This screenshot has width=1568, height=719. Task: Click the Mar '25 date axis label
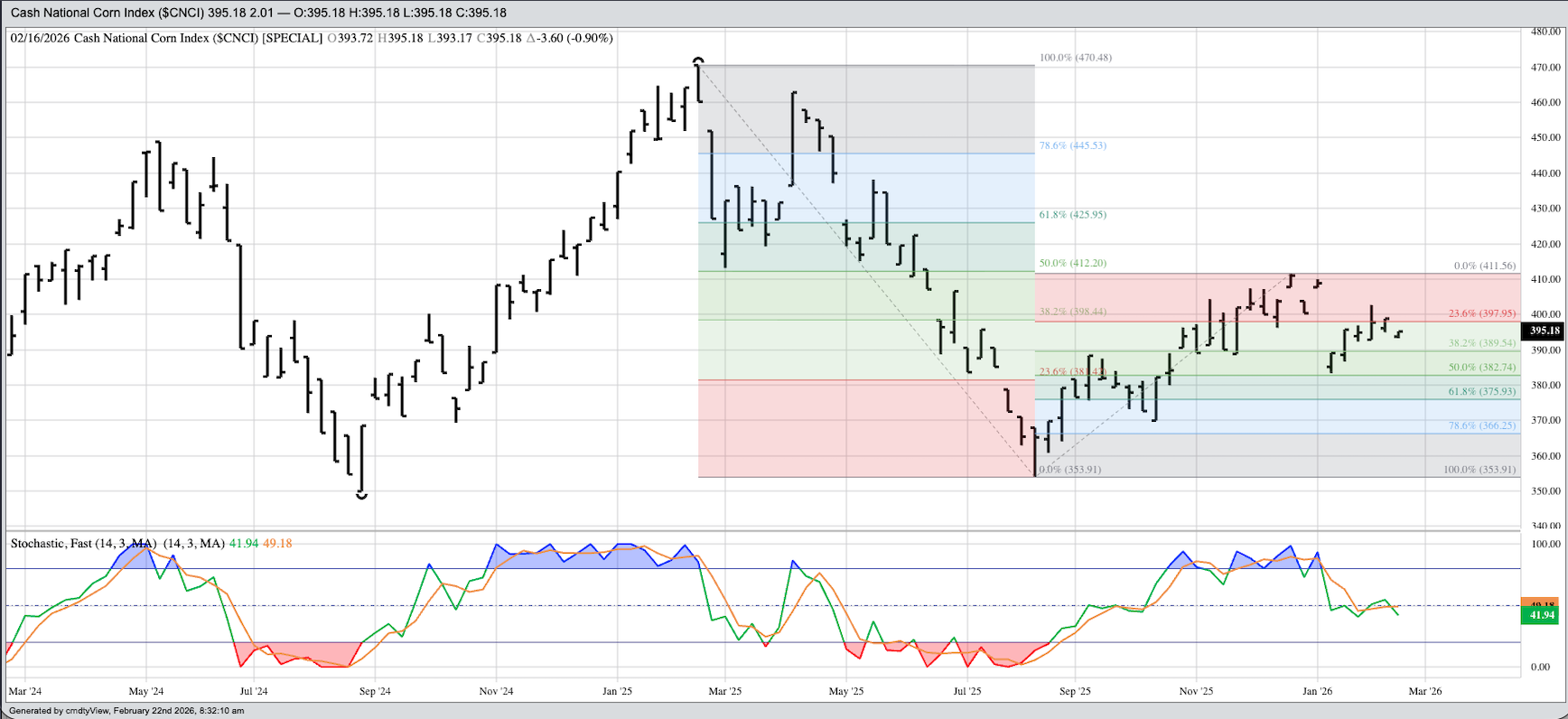(724, 691)
